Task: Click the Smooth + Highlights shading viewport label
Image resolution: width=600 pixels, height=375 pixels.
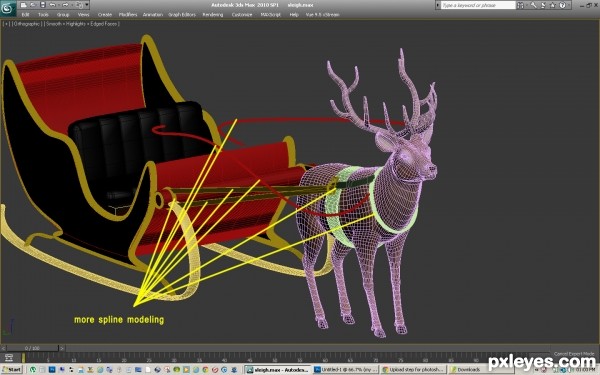Action: pyautogui.click(x=66, y=24)
